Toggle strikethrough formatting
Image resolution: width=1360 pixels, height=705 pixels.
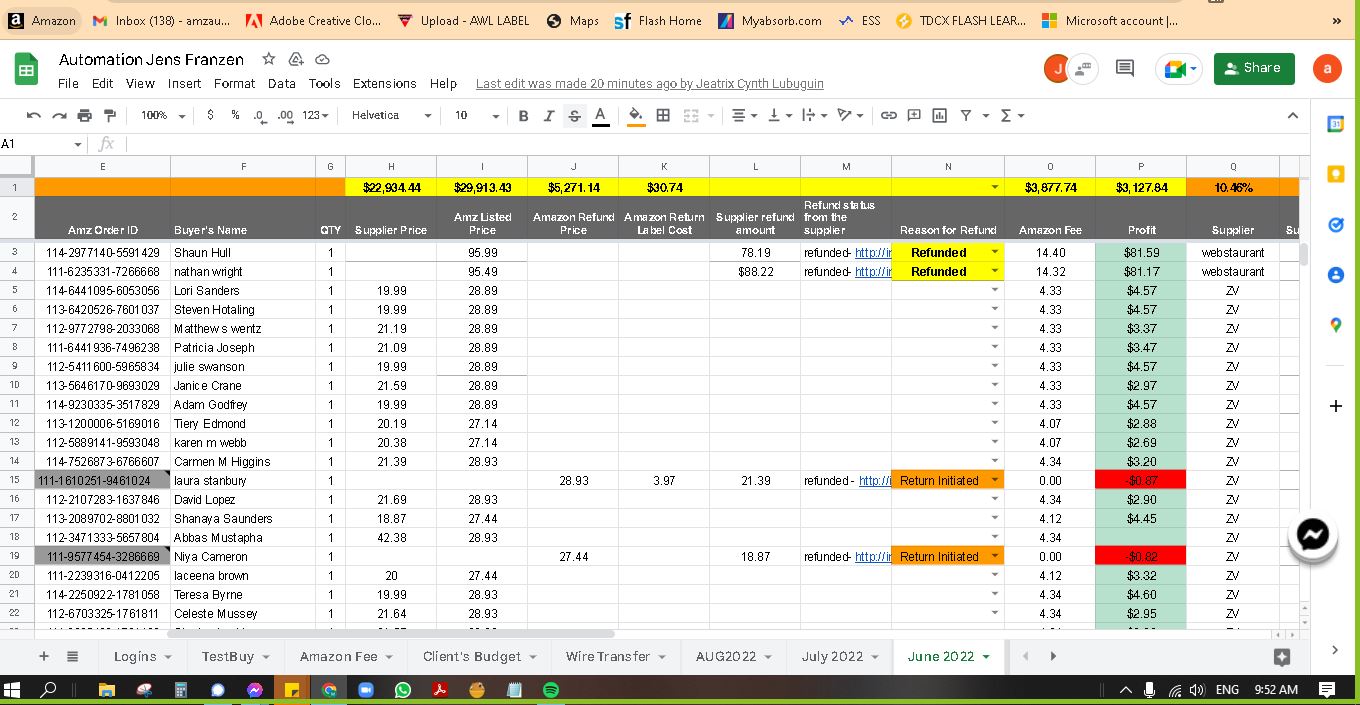[x=574, y=116]
